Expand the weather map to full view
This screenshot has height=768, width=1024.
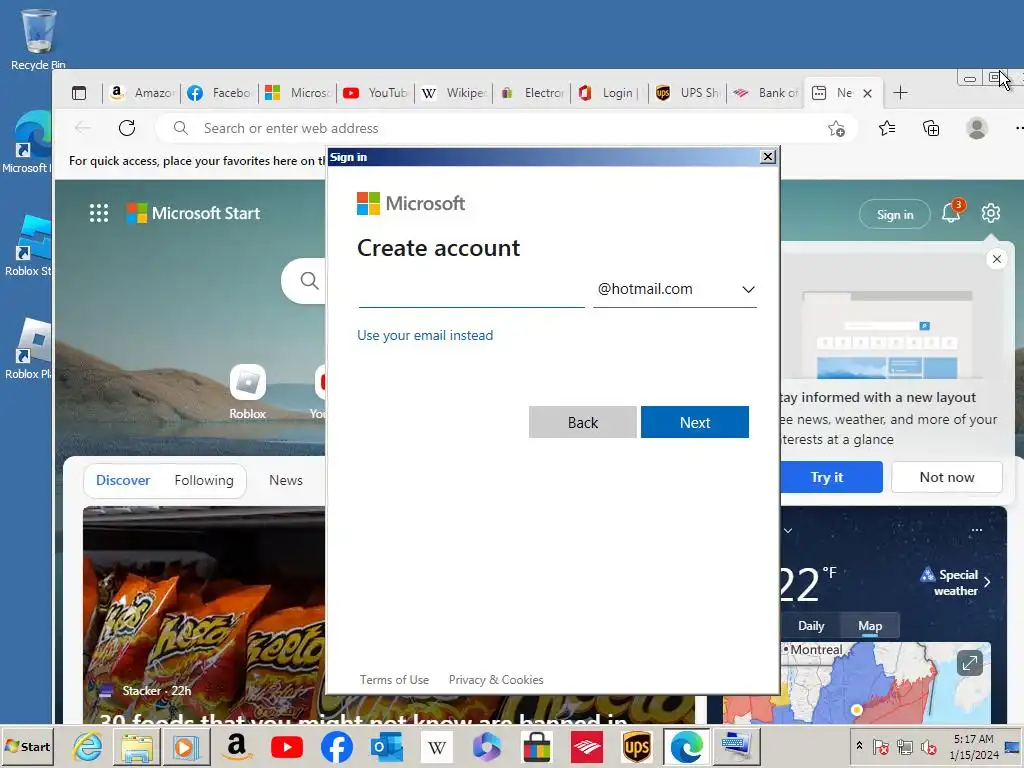pyautogui.click(x=970, y=664)
